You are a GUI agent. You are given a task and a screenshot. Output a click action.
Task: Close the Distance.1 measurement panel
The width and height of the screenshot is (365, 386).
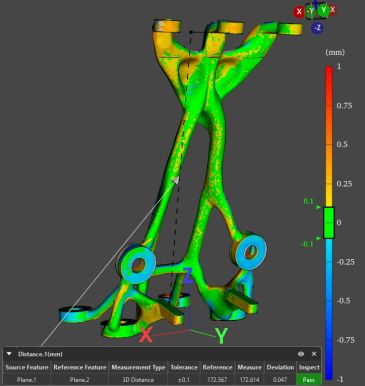pos(314,354)
